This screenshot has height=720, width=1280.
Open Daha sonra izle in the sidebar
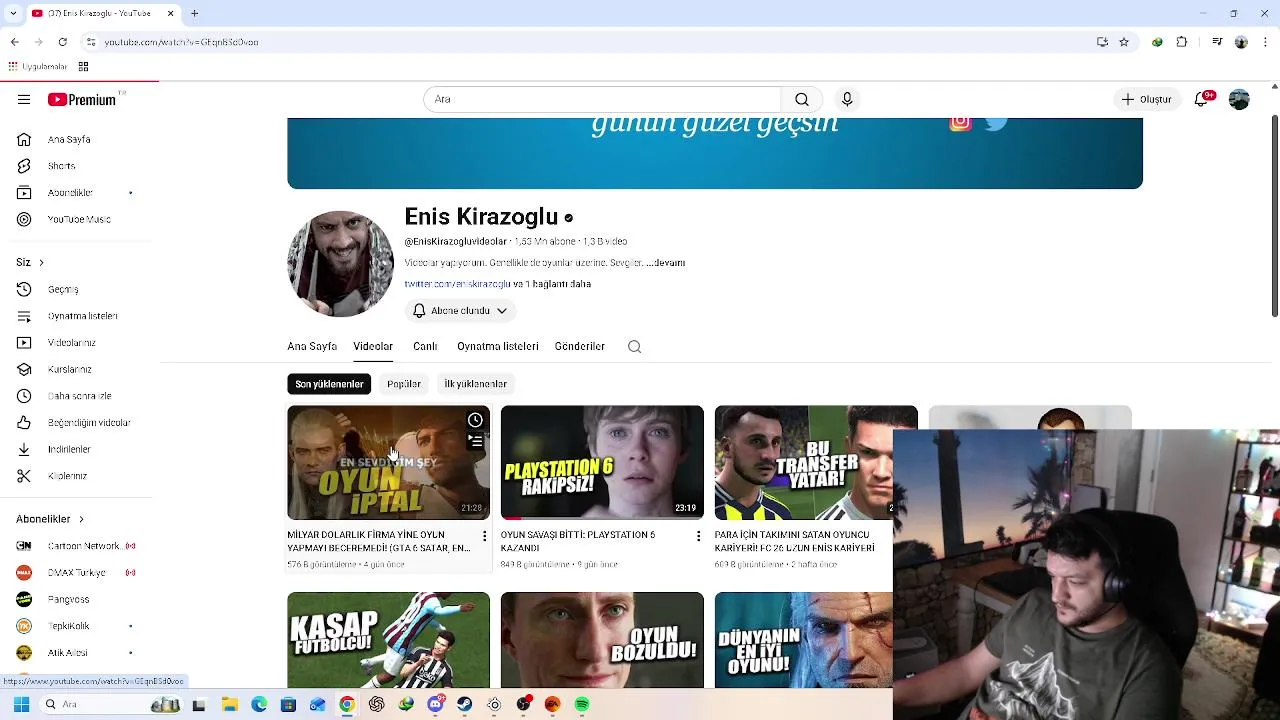click(80, 396)
